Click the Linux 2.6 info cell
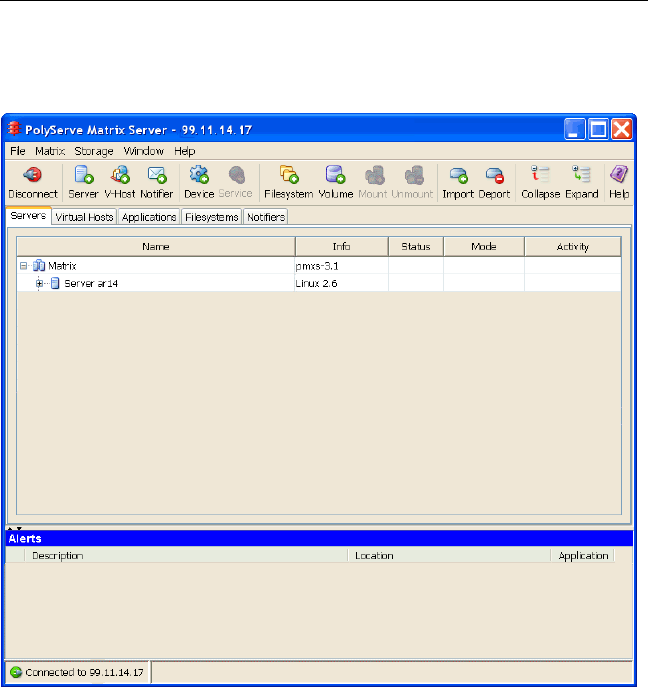Screen dimensions: 648x687 [x=341, y=283]
